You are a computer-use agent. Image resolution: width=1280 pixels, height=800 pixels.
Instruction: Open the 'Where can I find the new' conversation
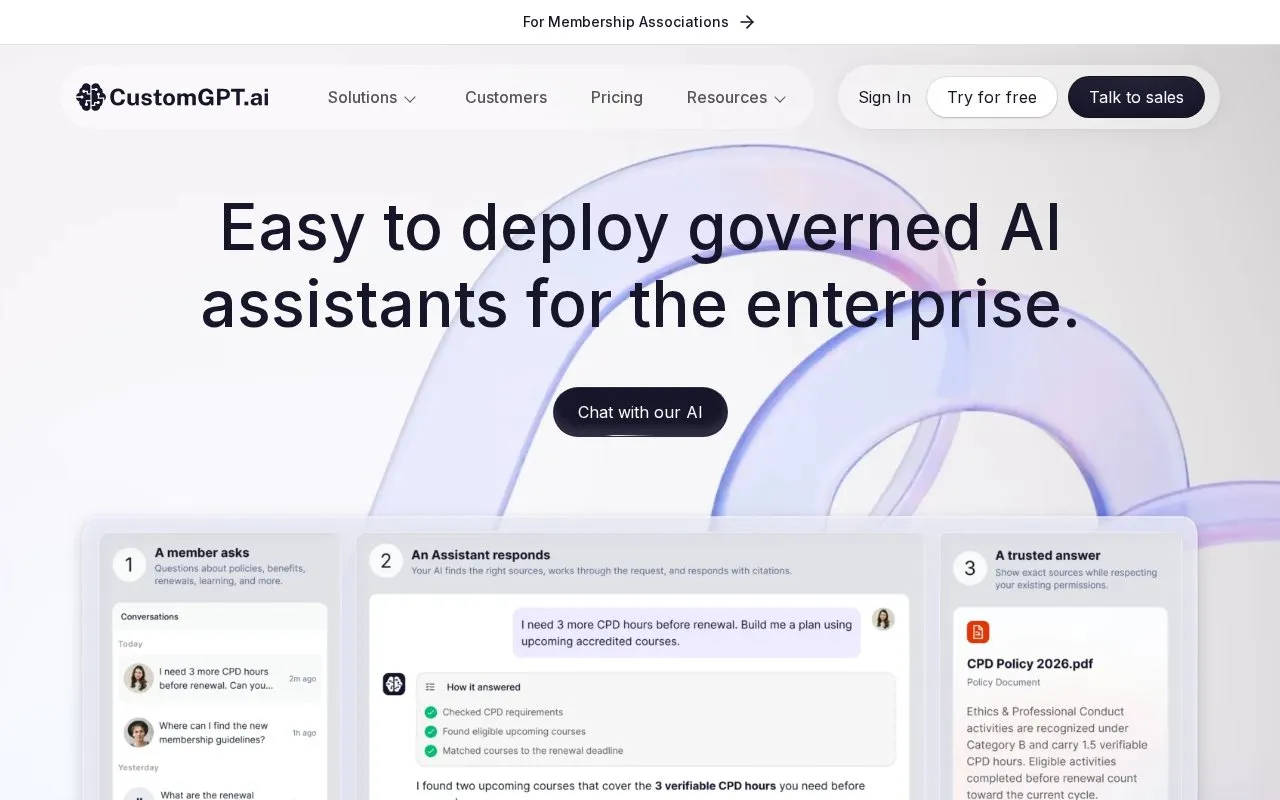220,732
